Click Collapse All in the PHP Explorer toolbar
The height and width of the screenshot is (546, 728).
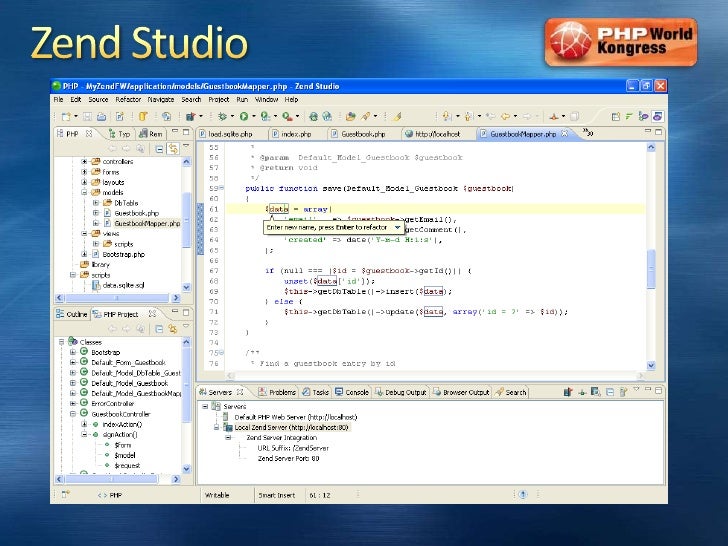(159, 149)
